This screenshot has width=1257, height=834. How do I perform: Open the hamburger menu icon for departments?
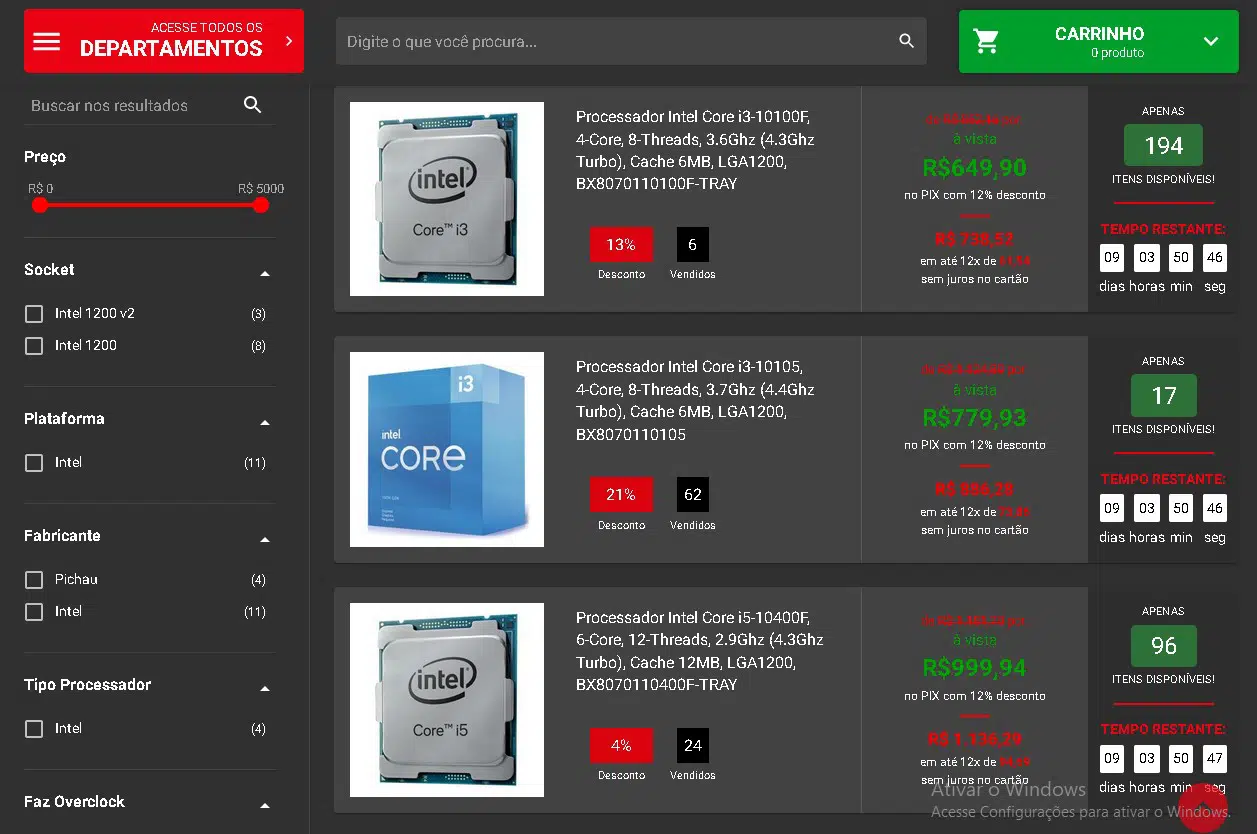[47, 41]
